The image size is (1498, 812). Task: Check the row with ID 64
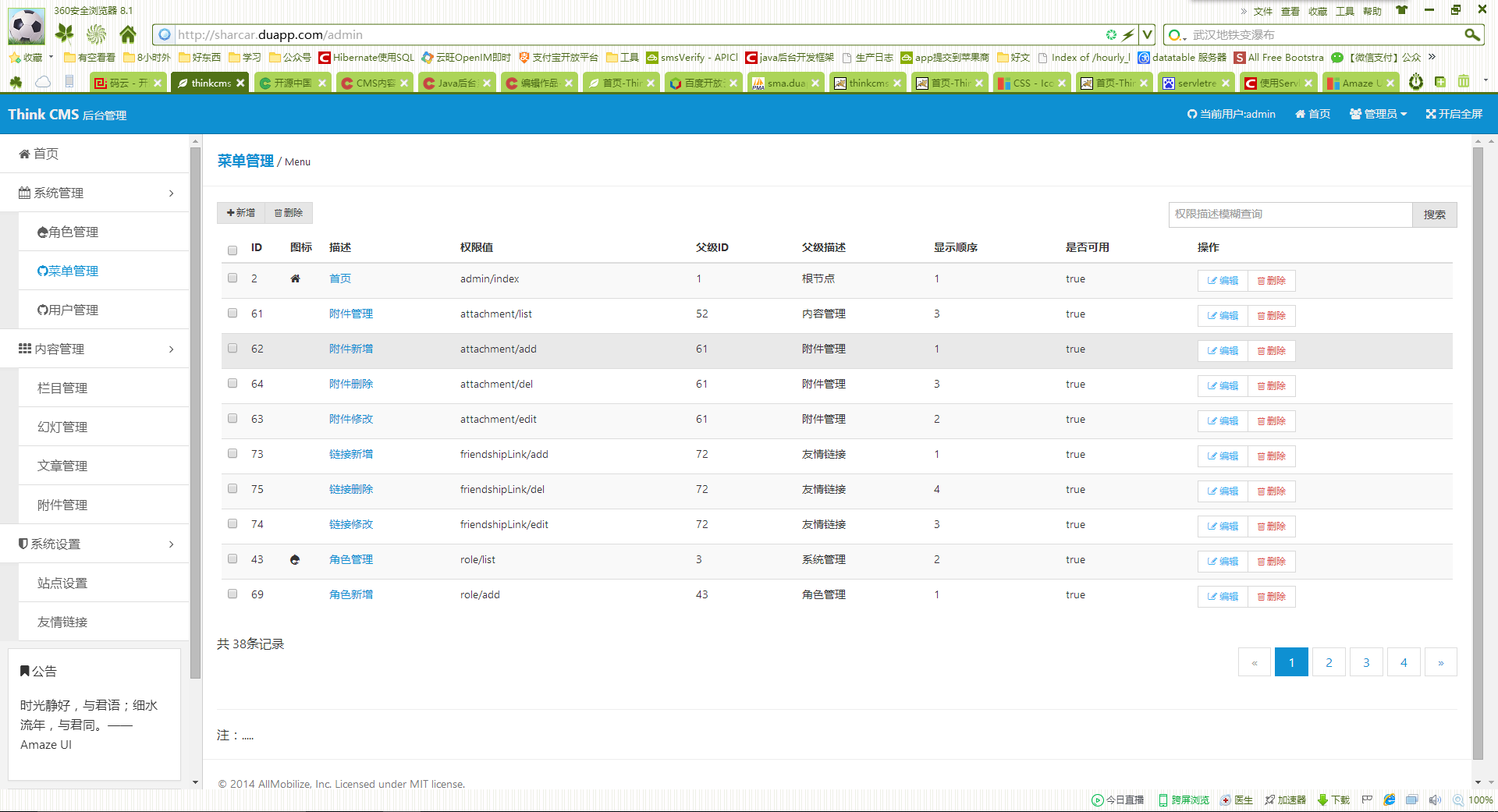point(233,383)
